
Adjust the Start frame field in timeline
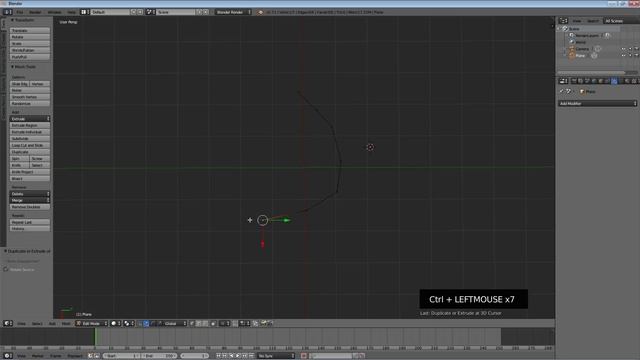click(120, 356)
